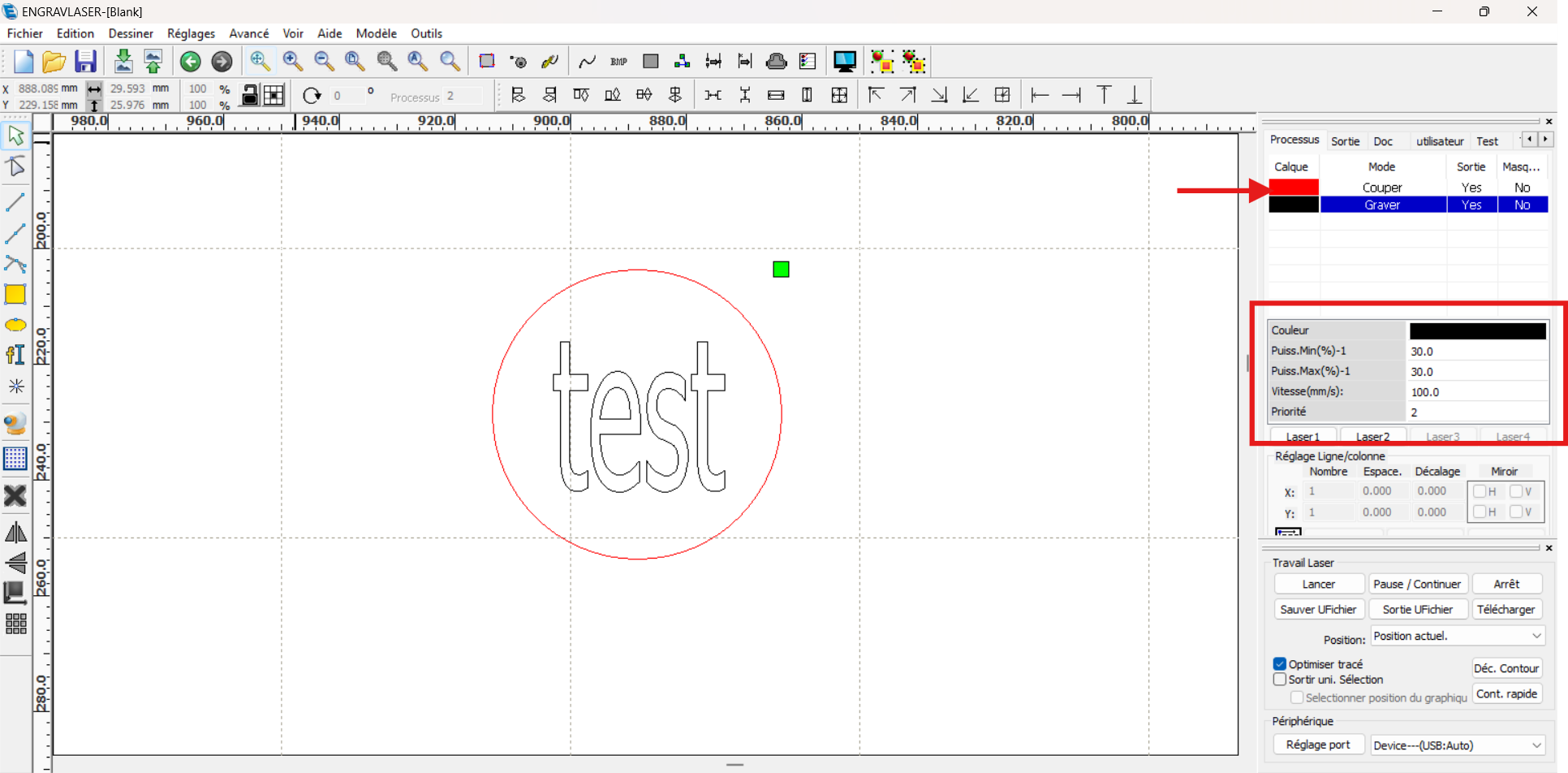Select the arrow selection tool
The image size is (1568, 773).
(15, 136)
